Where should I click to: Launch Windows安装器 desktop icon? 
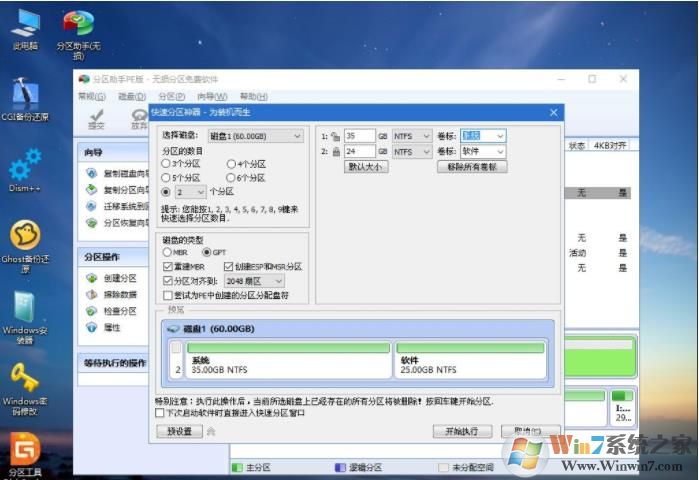25,311
